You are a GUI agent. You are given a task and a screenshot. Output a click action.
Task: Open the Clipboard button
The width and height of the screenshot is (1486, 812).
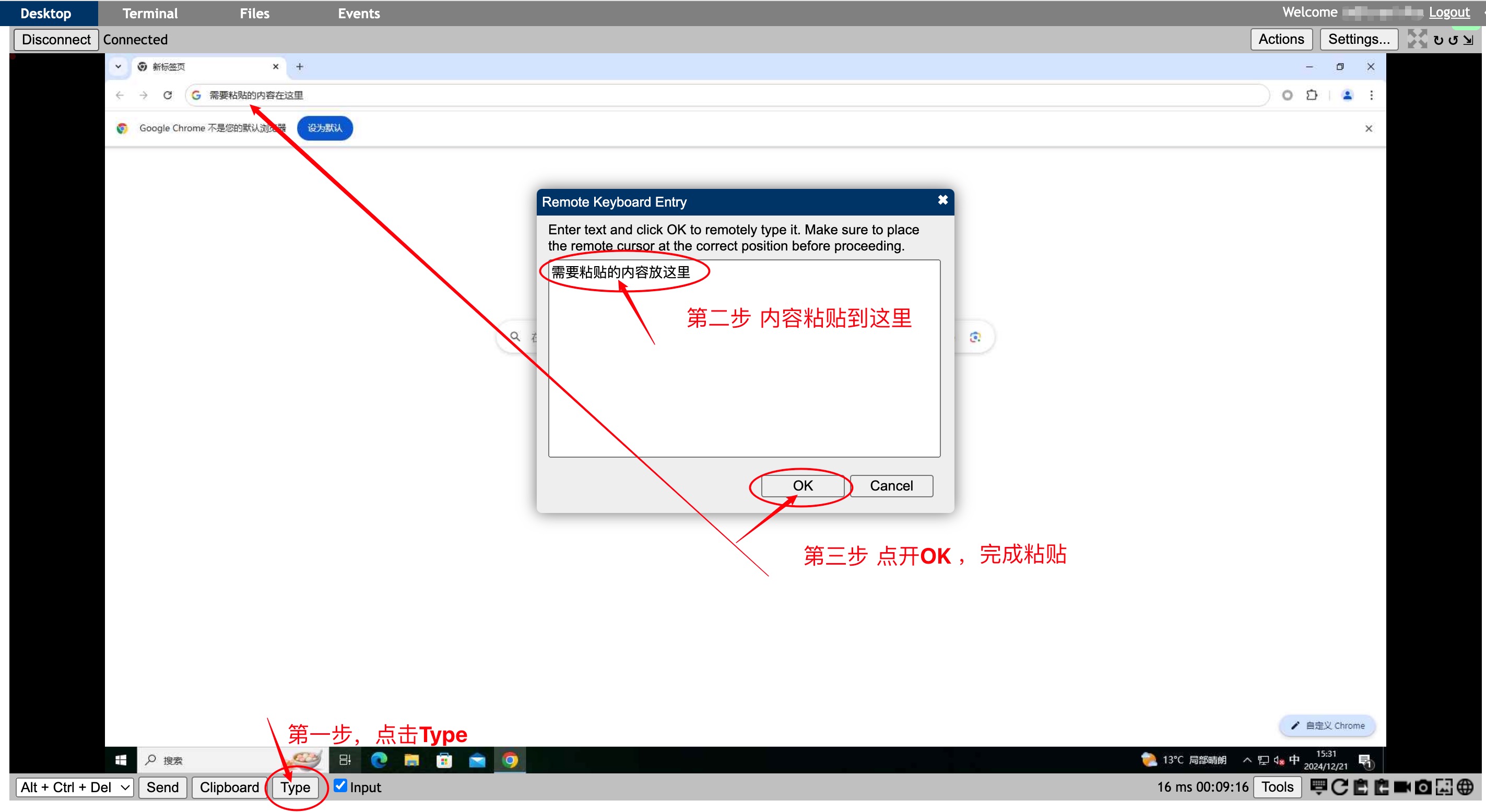(x=229, y=787)
